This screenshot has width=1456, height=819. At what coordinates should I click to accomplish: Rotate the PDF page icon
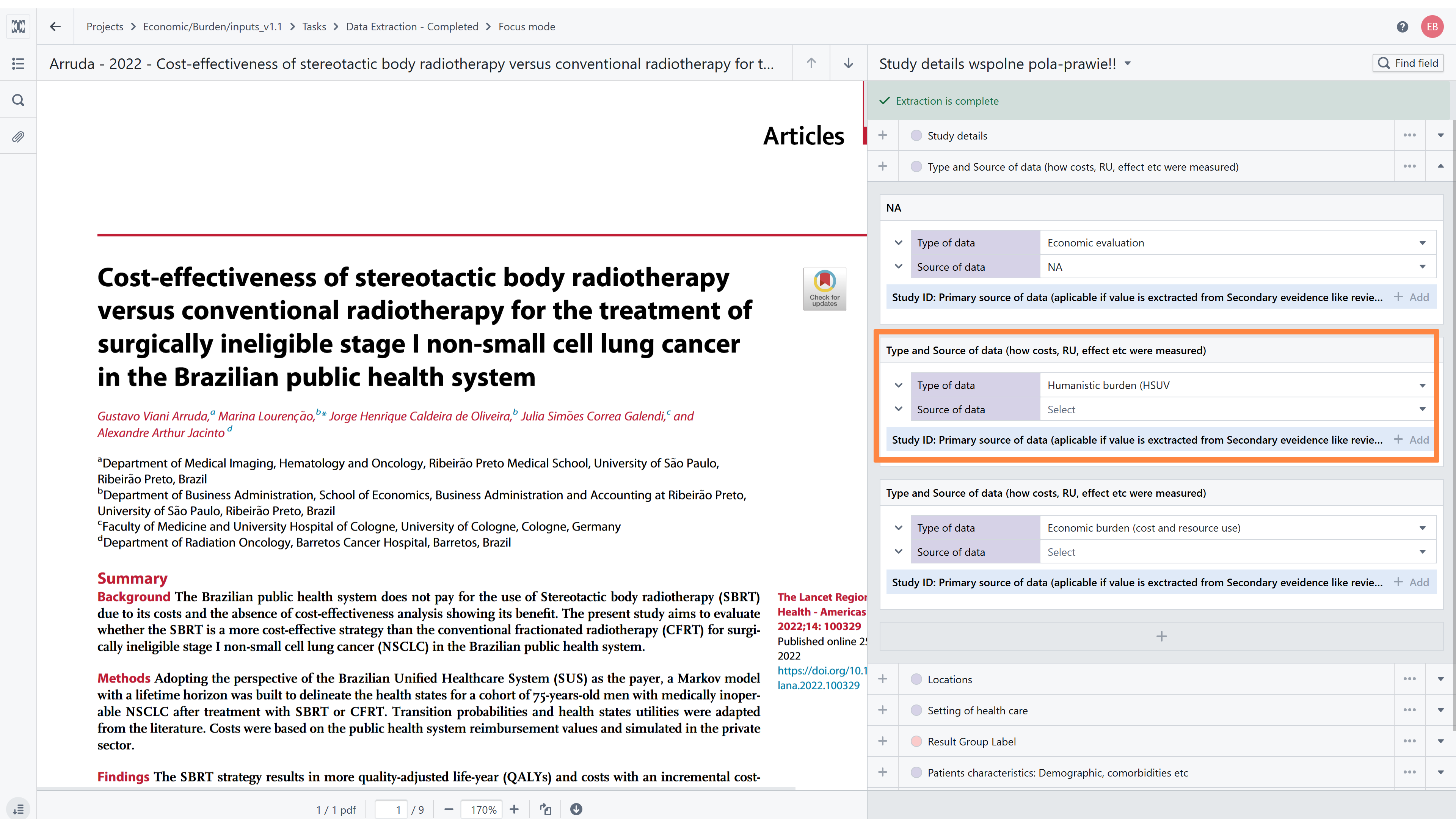pos(546,810)
